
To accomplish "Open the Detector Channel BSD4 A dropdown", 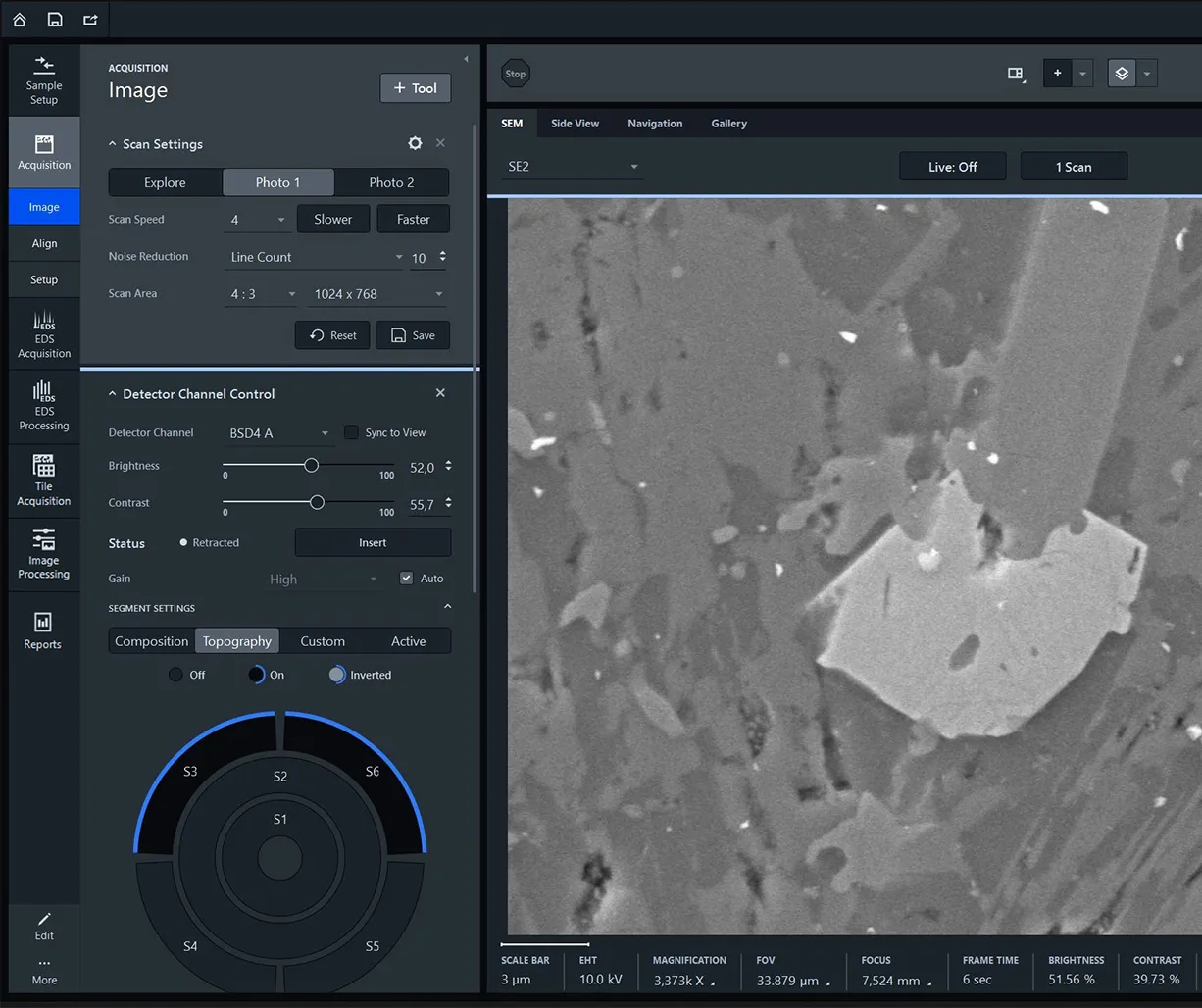I will point(279,432).
